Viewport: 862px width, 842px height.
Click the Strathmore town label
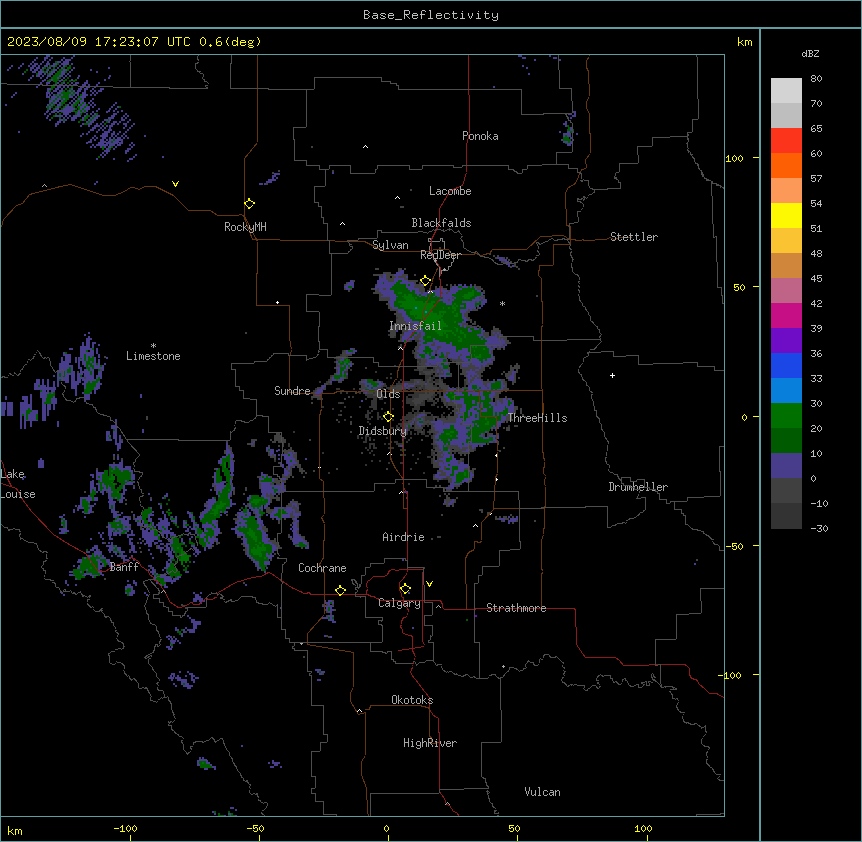[x=516, y=608]
